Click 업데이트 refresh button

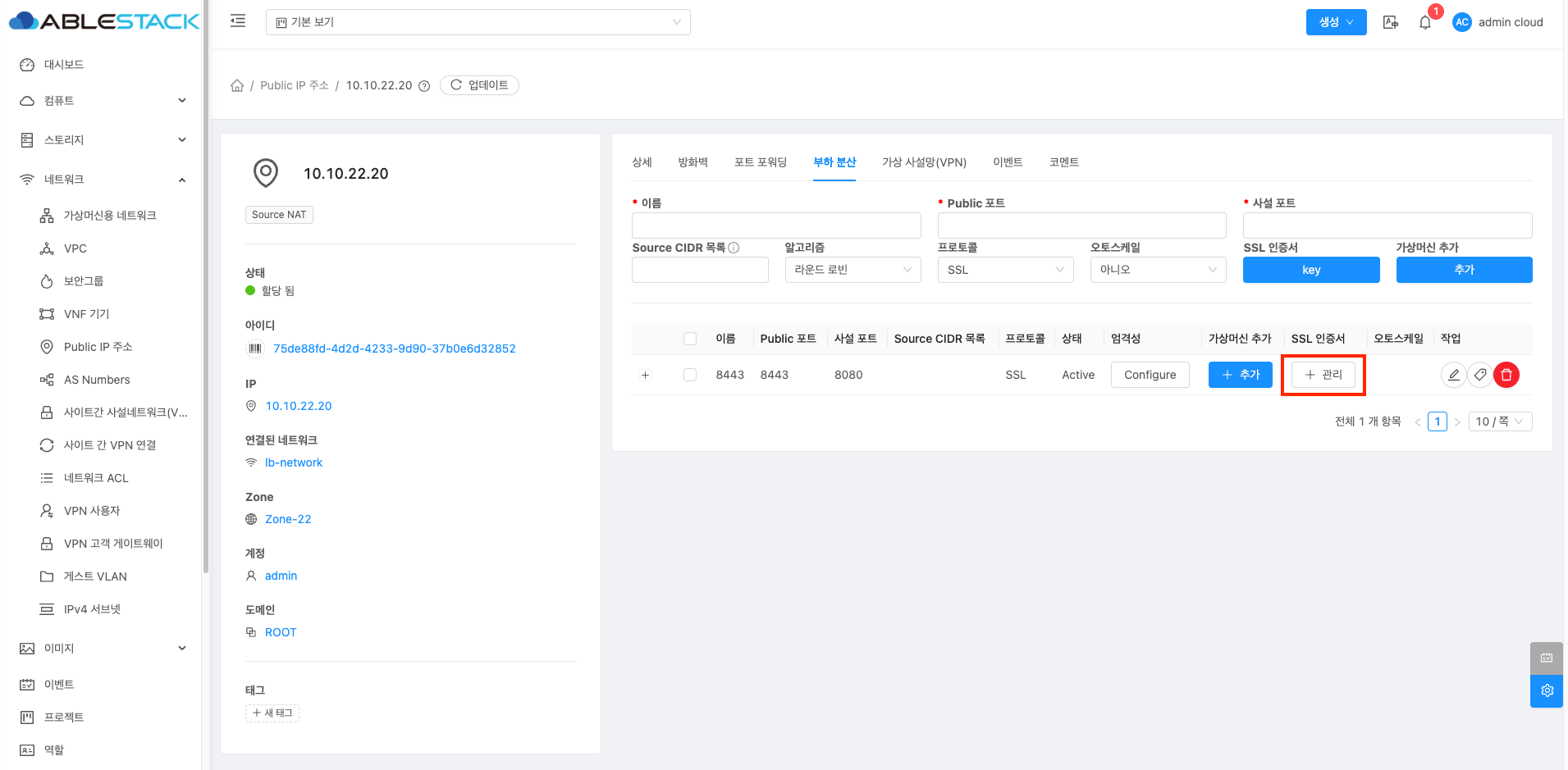479,85
